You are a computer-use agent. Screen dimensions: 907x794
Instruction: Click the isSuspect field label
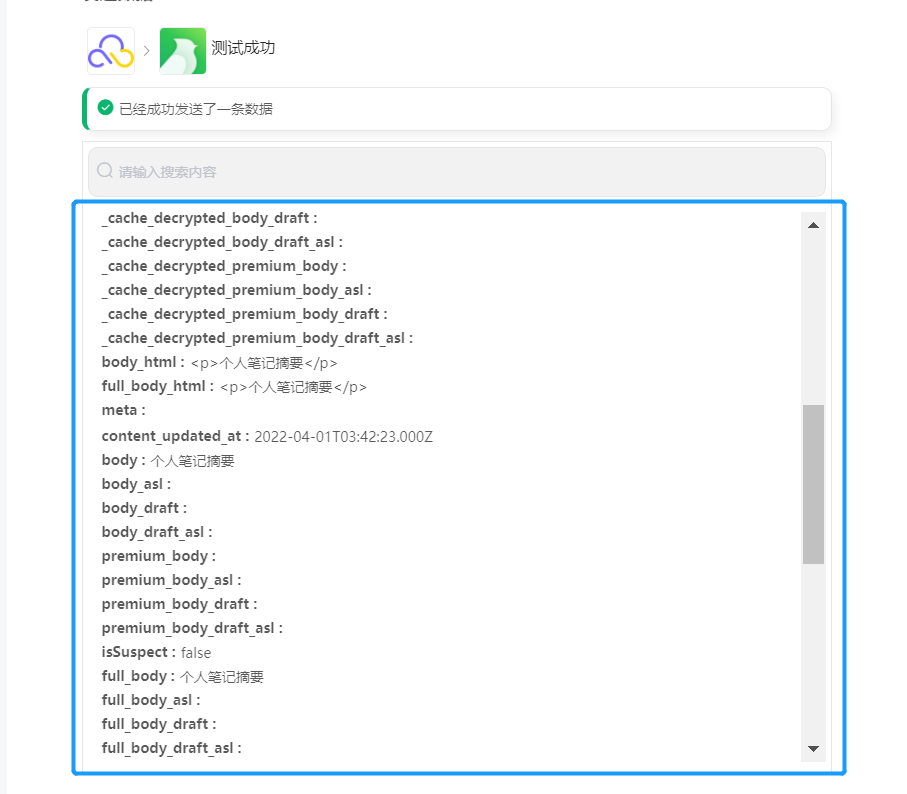pos(139,652)
